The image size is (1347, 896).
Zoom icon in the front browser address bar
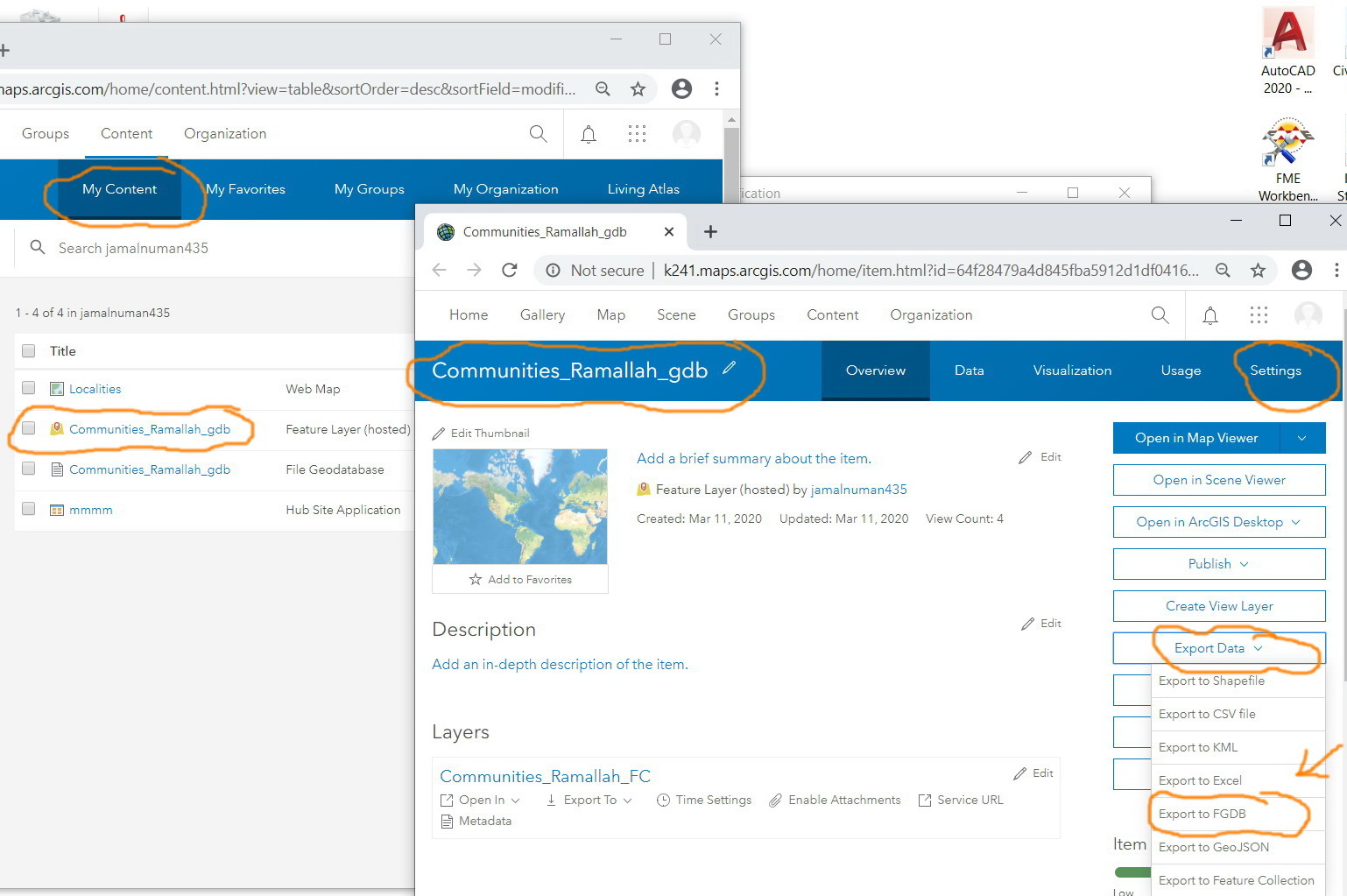(x=1223, y=271)
